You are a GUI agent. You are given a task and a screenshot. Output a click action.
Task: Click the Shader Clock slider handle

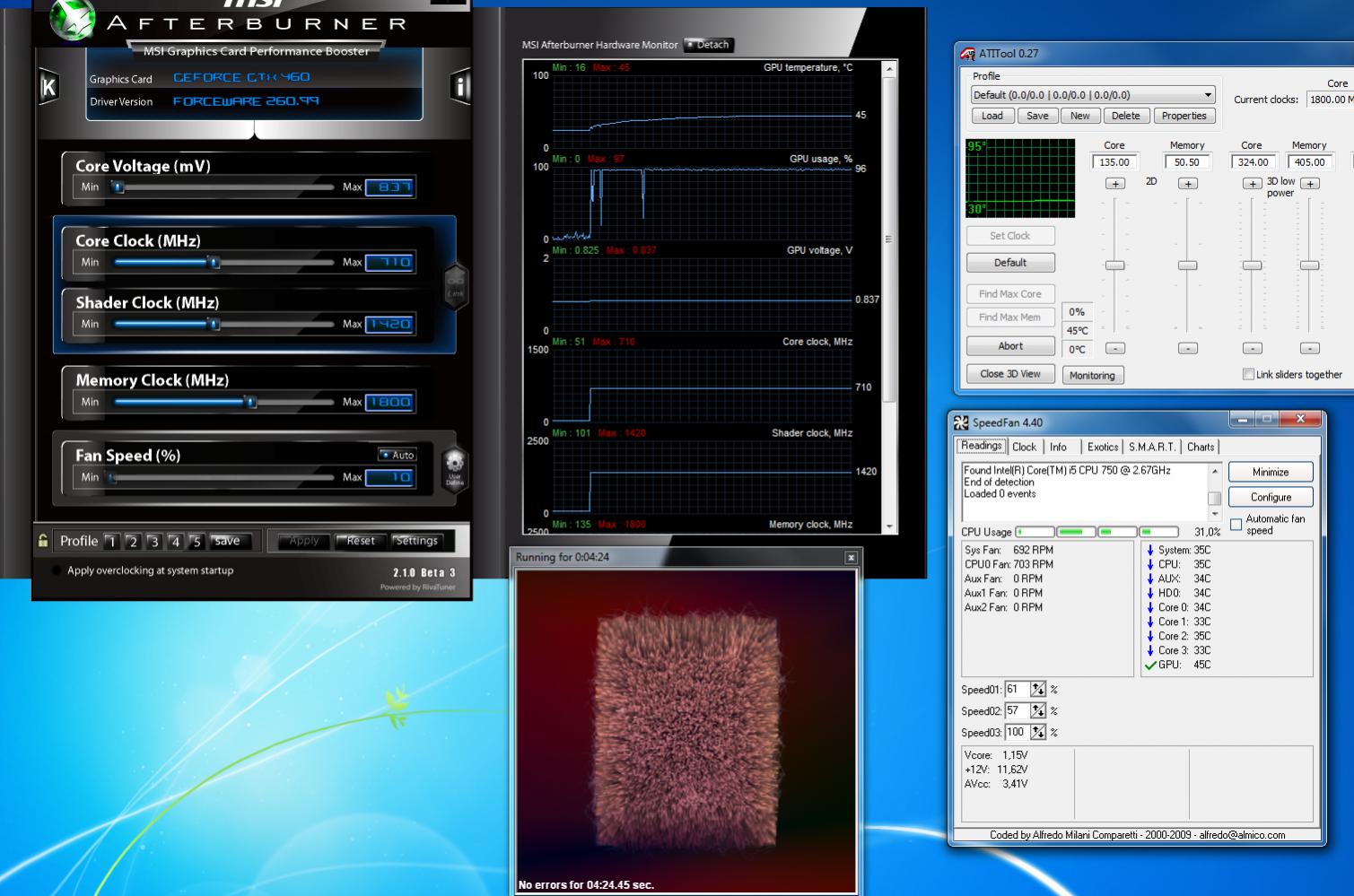click(x=214, y=325)
